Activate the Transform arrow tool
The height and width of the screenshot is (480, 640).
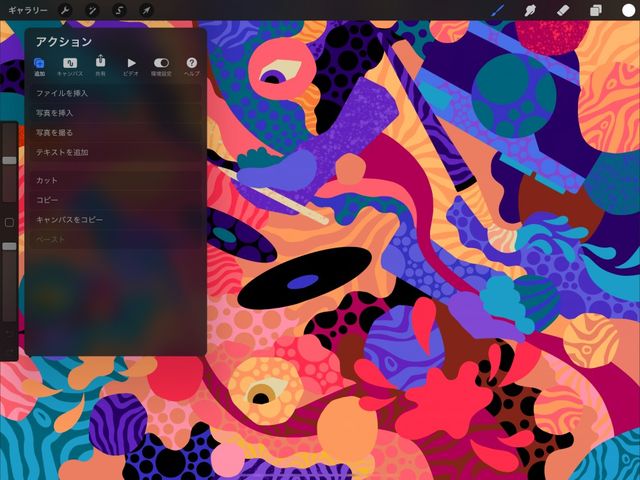[x=146, y=10]
